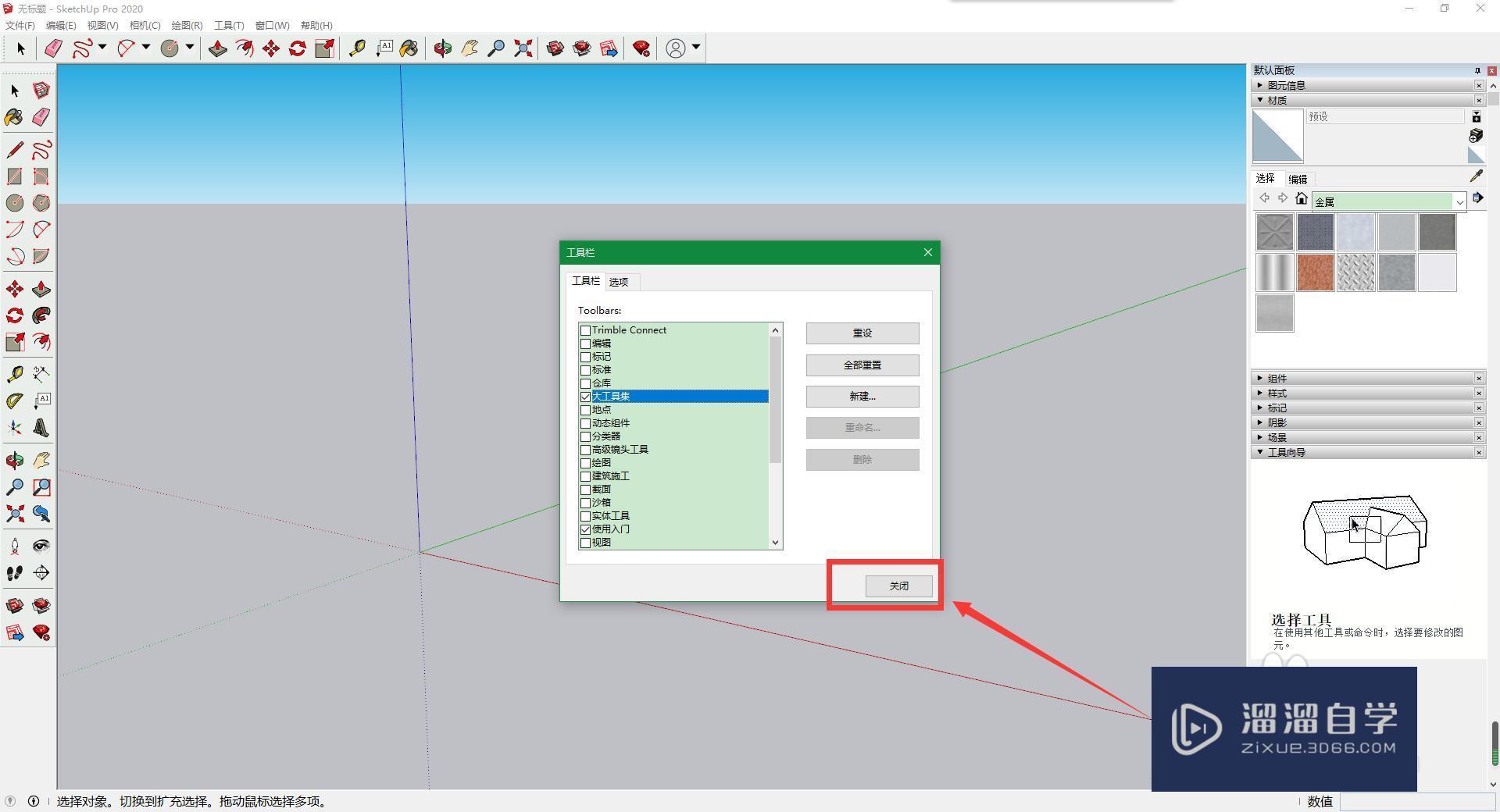Pick the Push/Pull tool in top toolbar
The width and height of the screenshot is (1500, 812).
tap(218, 48)
